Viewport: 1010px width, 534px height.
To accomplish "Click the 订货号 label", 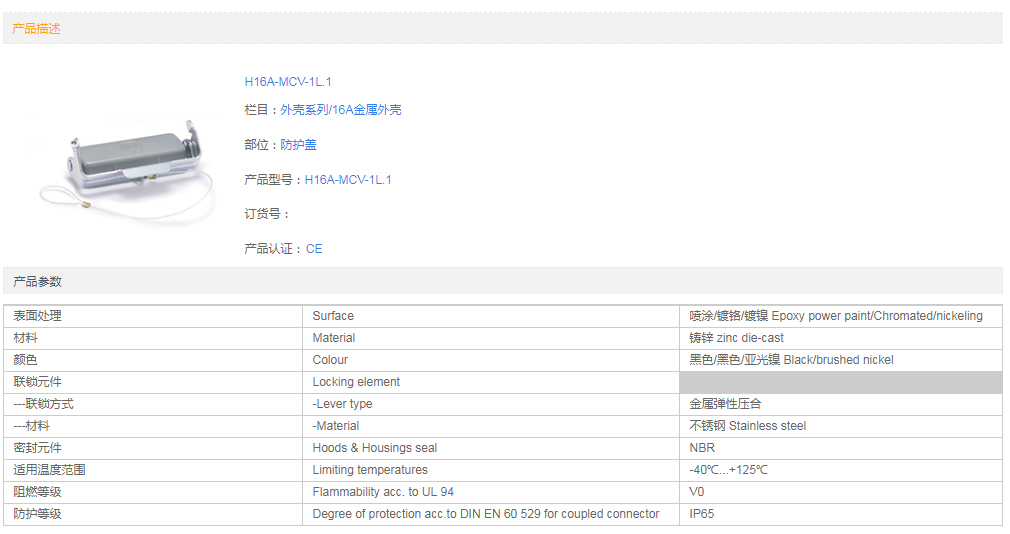I will [266, 214].
